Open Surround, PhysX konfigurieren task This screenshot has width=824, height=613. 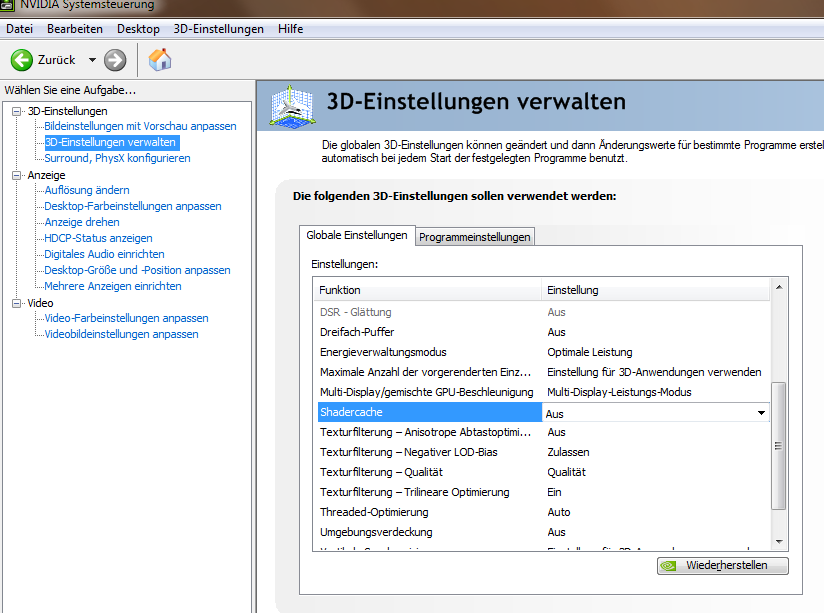click(x=117, y=158)
